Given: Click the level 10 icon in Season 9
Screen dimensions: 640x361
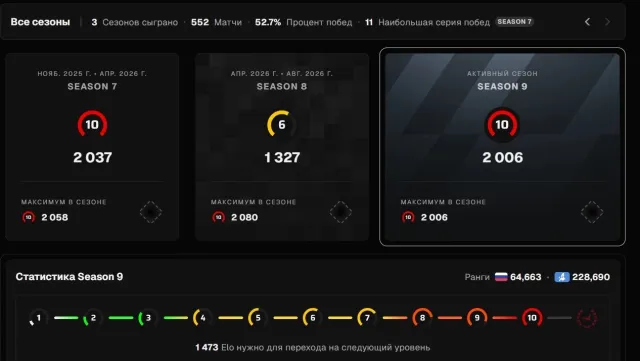Looking at the screenshot, I should pos(502,124).
